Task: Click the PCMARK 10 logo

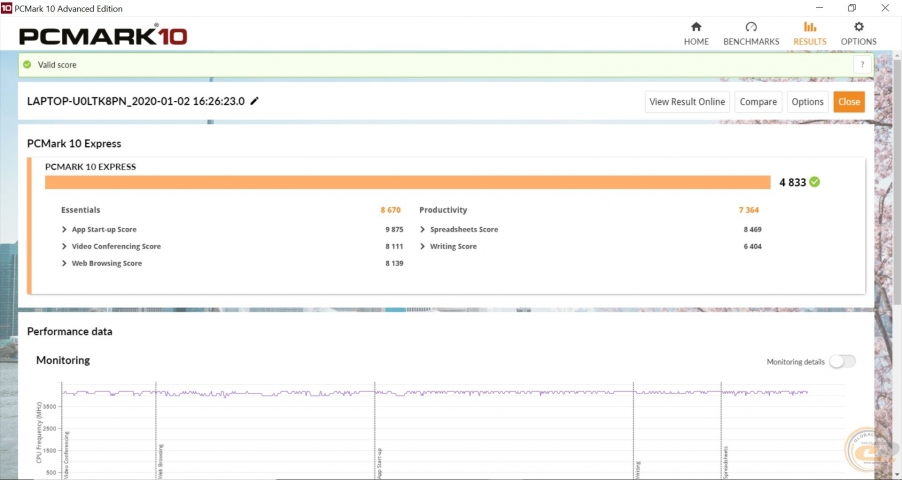Action: [x=103, y=36]
